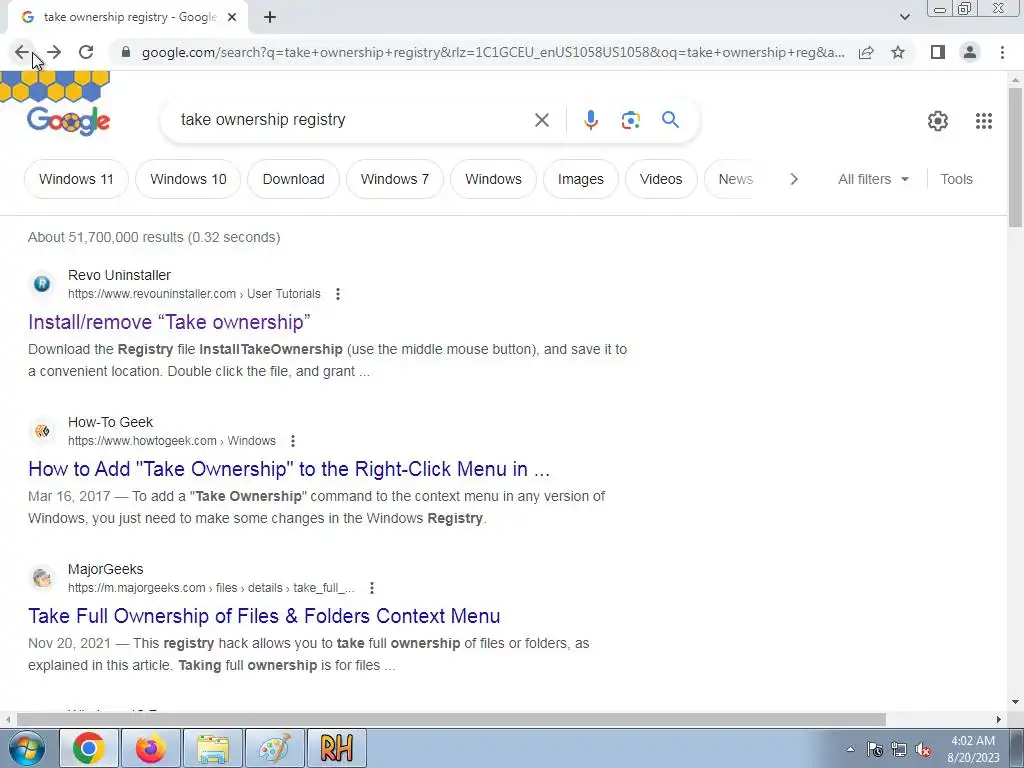Open Take Full Ownership of Files & Folders result
Viewport: 1024px width, 768px height.
pos(264,616)
